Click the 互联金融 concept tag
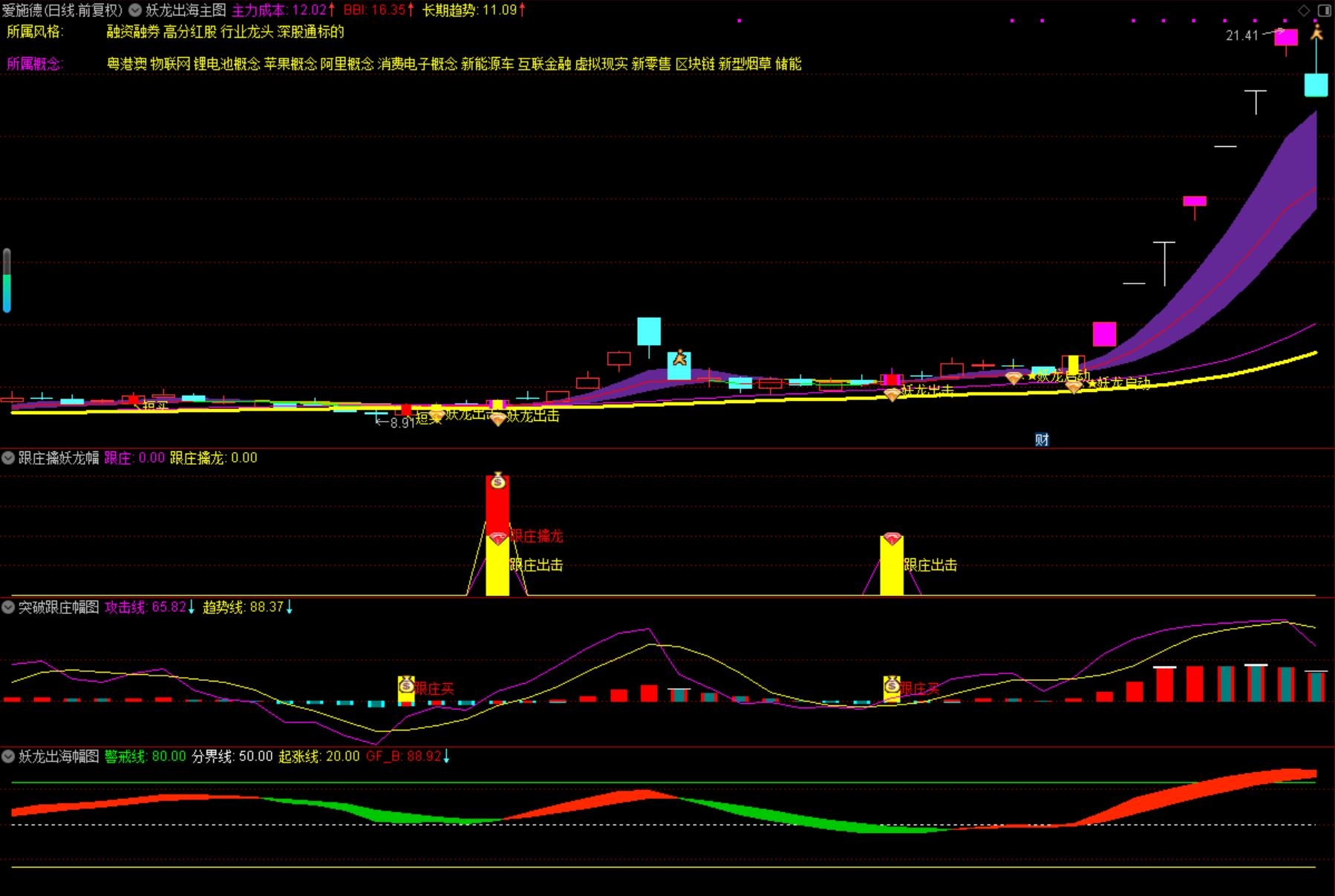1335x896 pixels. coord(544,64)
